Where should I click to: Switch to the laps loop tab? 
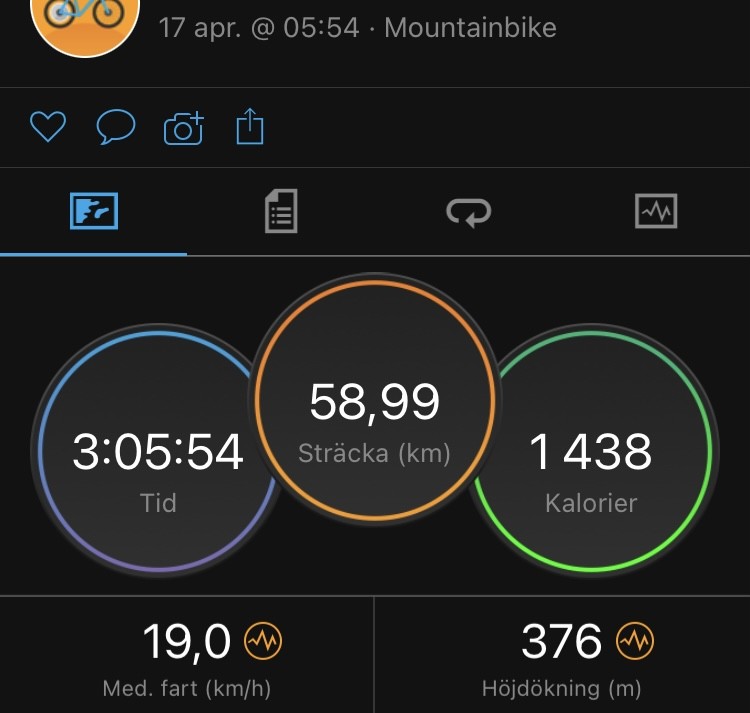point(468,212)
